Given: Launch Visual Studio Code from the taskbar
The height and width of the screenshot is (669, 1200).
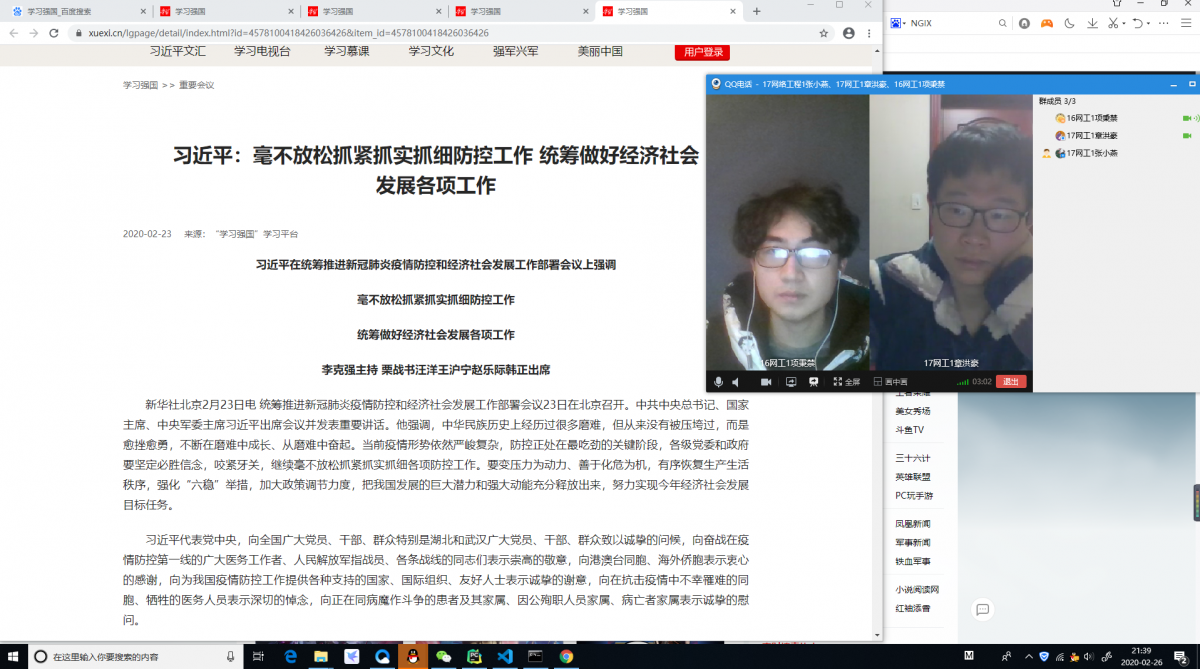Looking at the screenshot, I should (x=504, y=656).
